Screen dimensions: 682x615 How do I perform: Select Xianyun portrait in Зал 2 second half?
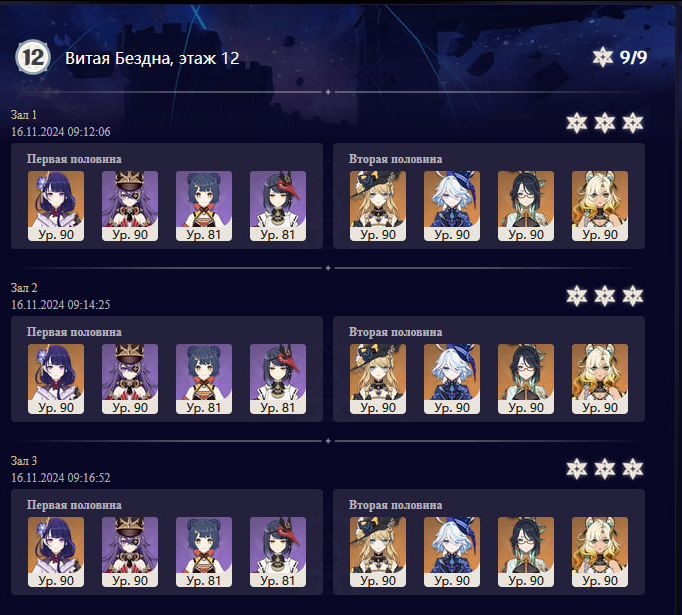[525, 379]
